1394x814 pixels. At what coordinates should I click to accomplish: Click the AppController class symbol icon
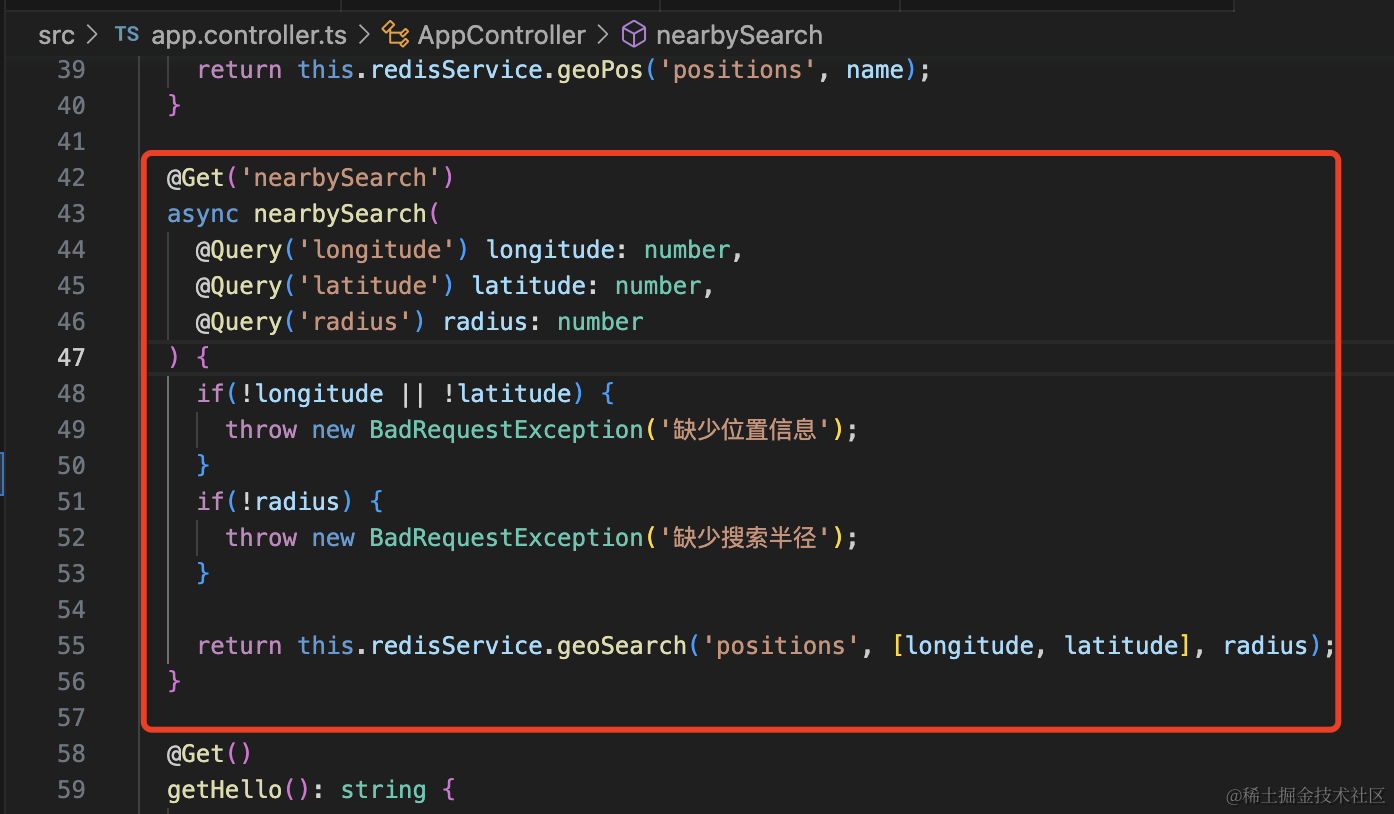coord(396,35)
